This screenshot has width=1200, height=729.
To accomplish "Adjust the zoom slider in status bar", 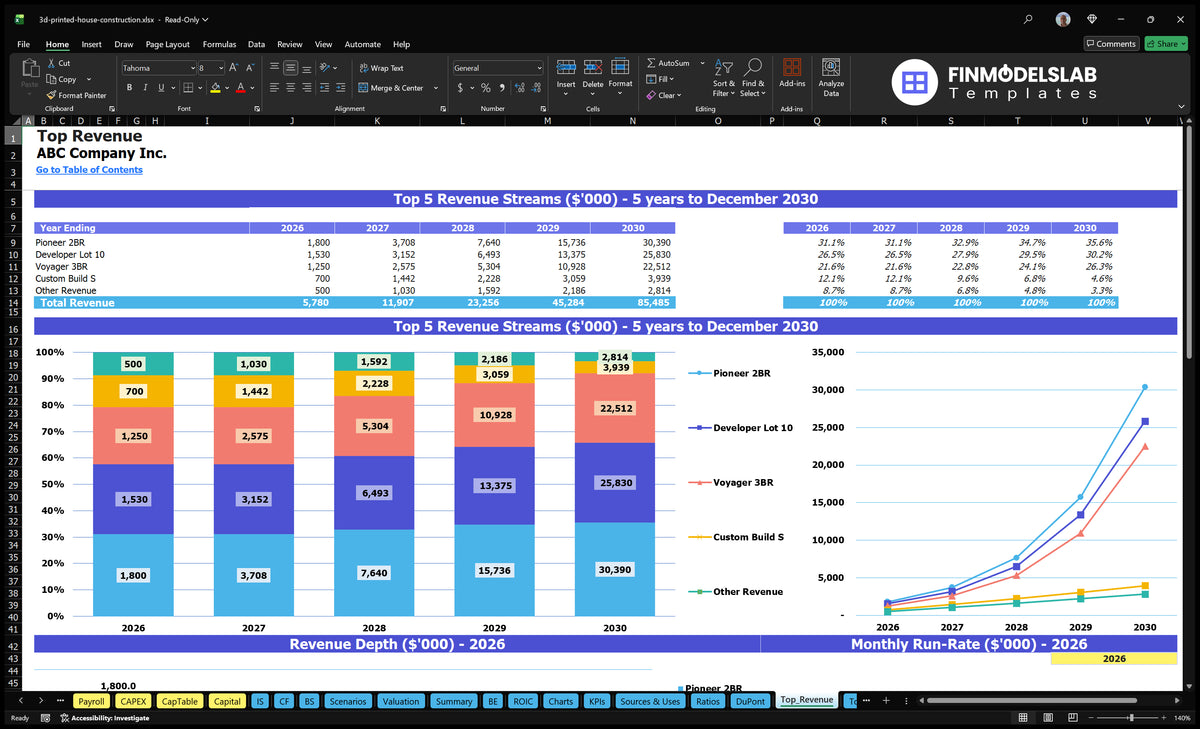I will coord(1130,718).
